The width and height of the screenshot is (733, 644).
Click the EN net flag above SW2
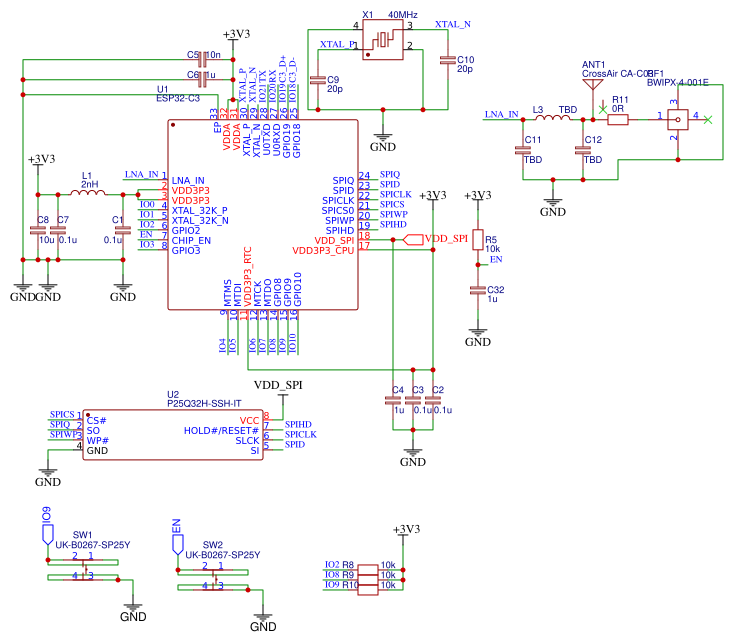(x=178, y=545)
